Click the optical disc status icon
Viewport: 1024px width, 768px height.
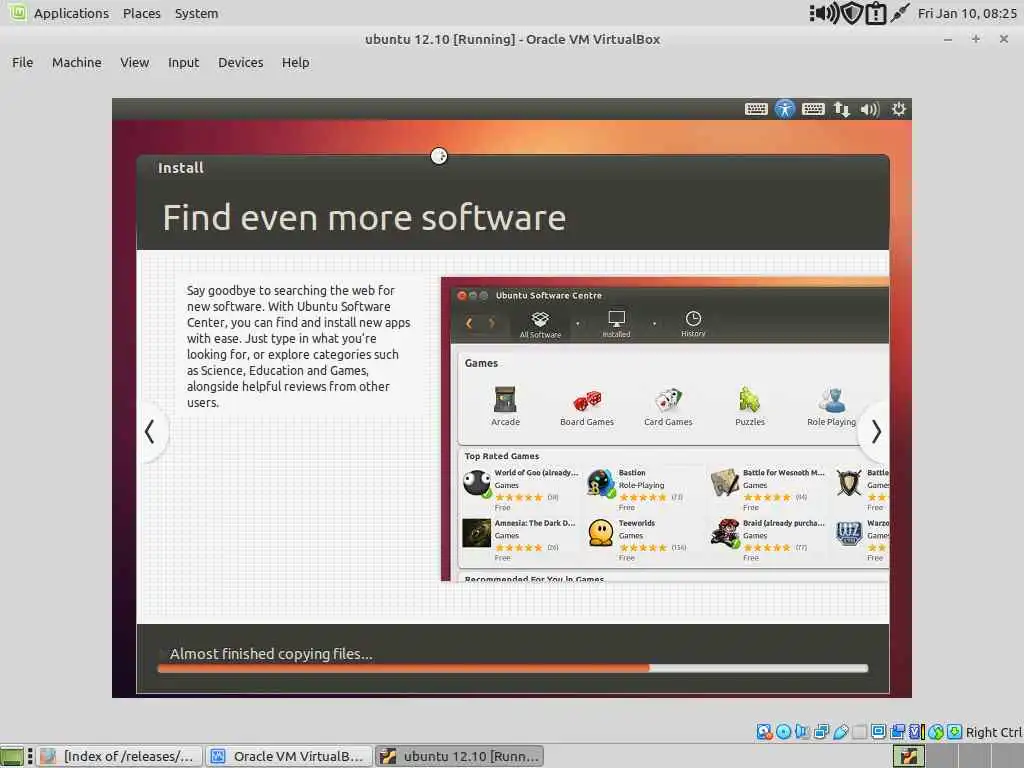[784, 732]
